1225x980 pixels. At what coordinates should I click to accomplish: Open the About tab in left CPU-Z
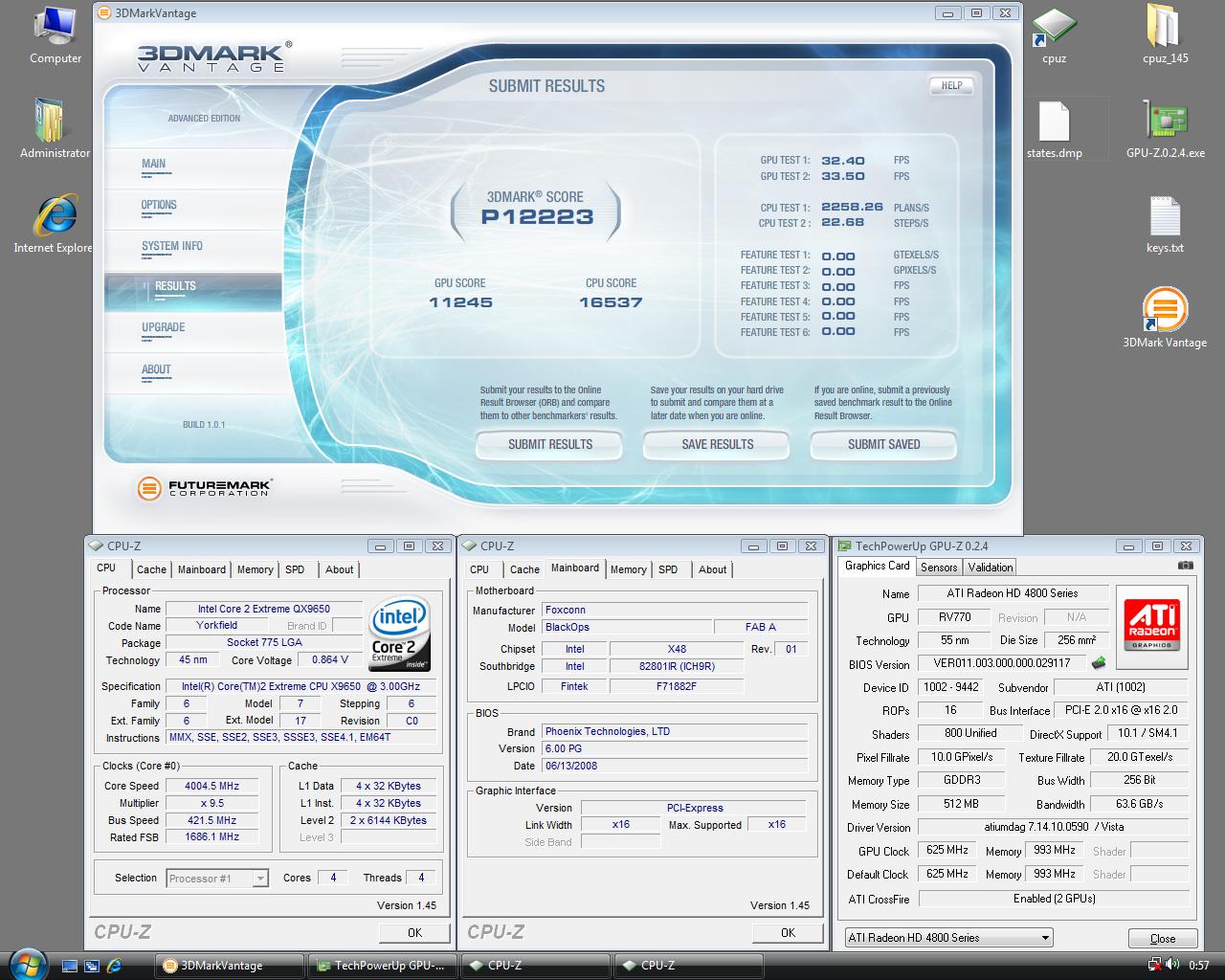point(339,569)
